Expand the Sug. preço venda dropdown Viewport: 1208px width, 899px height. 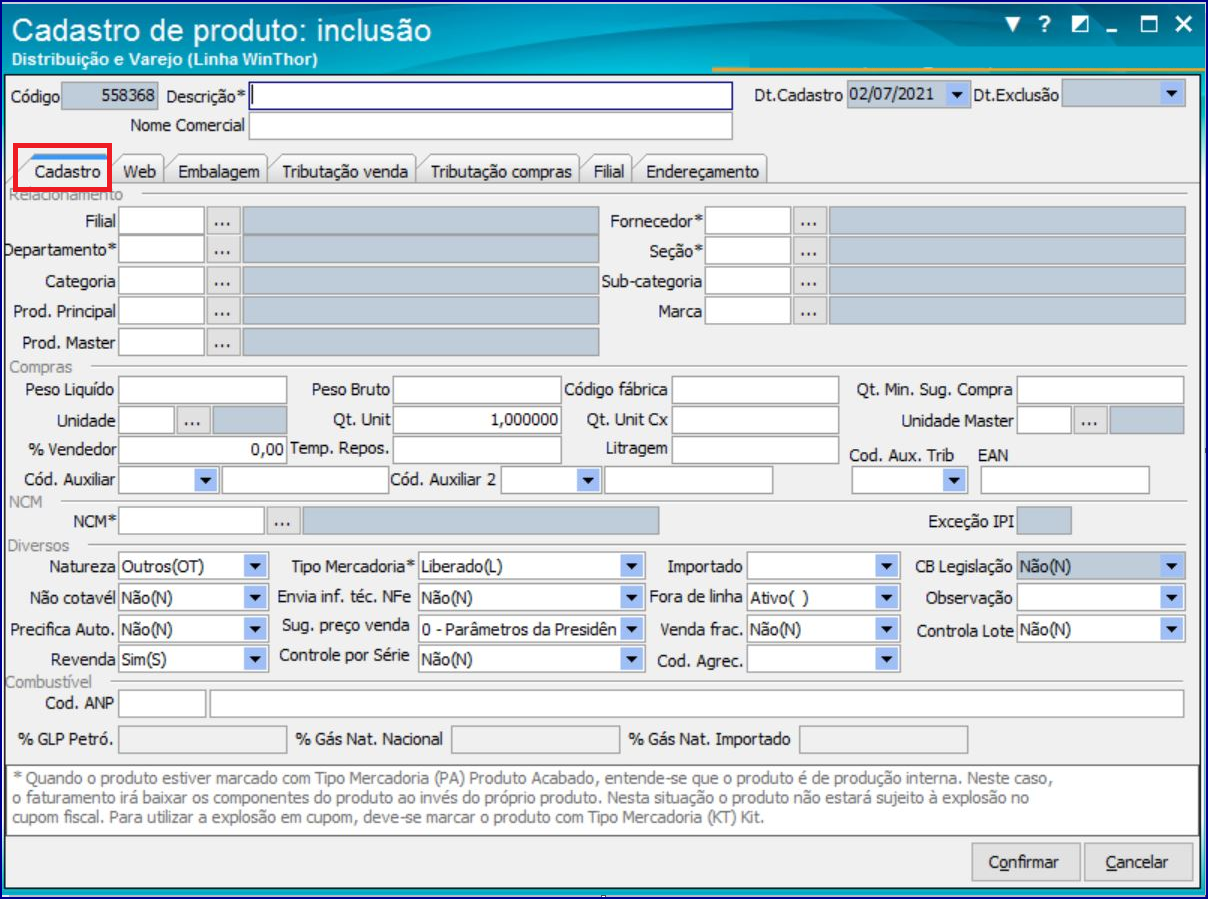(631, 630)
